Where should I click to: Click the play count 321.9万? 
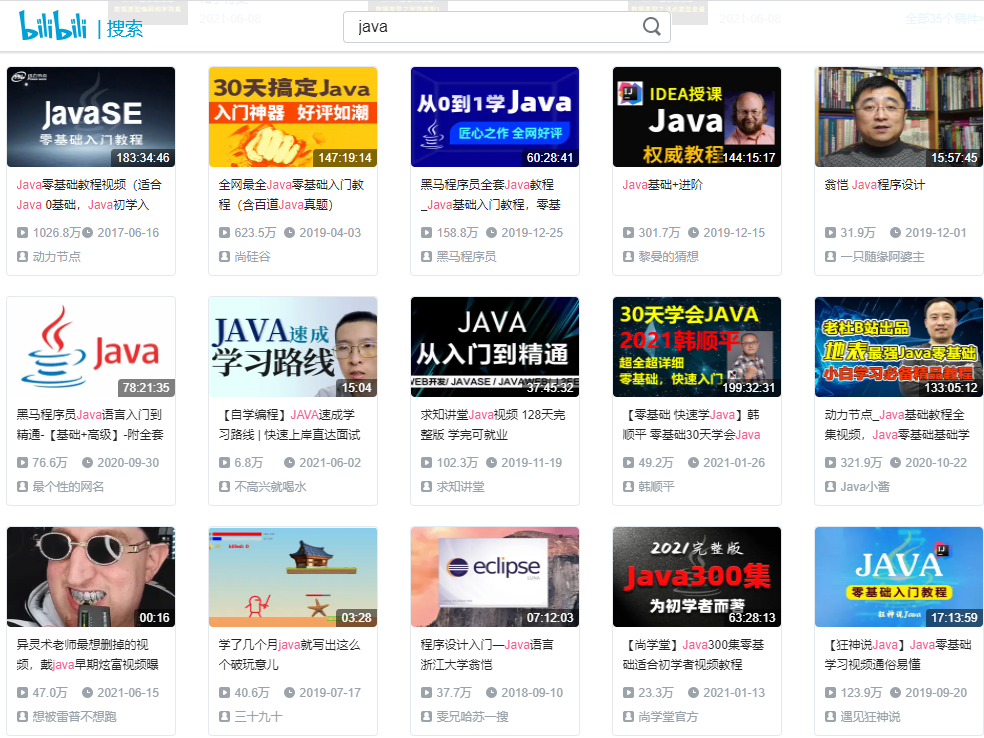tap(862, 463)
